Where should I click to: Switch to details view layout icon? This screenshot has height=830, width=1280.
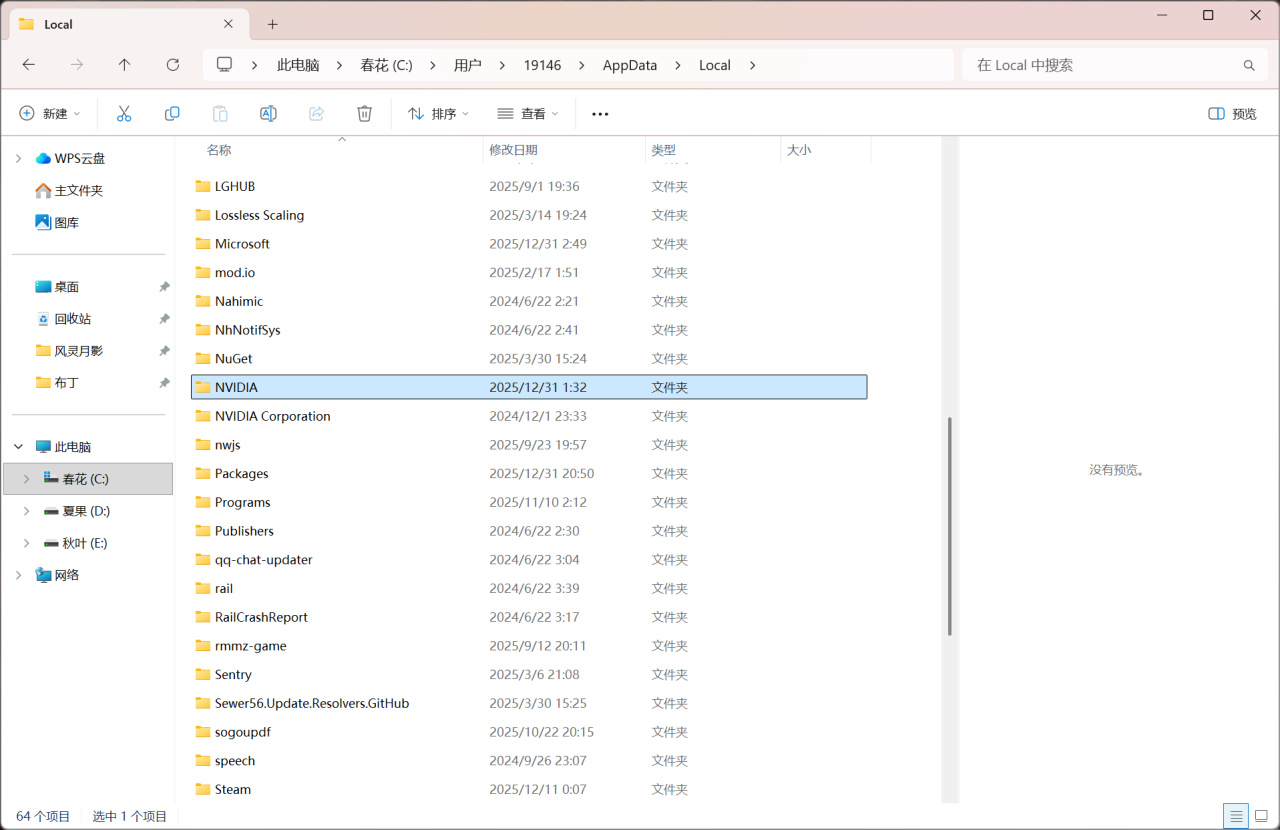coord(1237,816)
